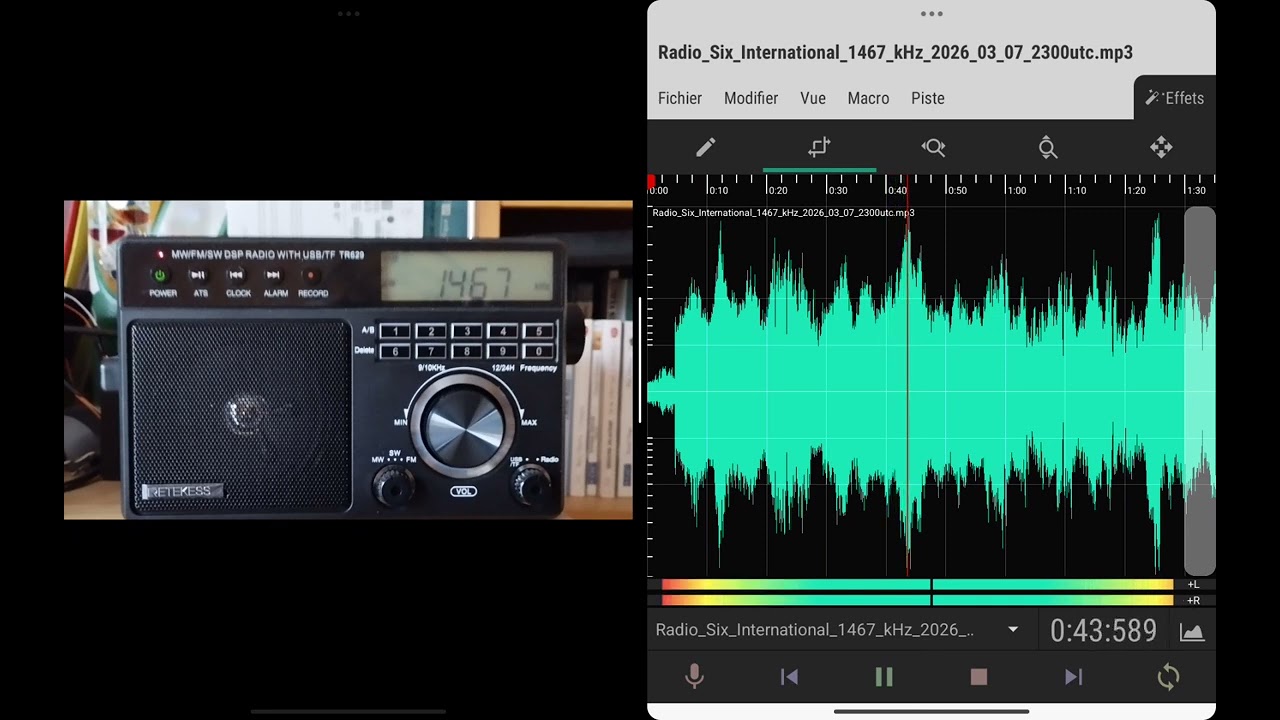Start recording with the microphone button

click(x=694, y=677)
